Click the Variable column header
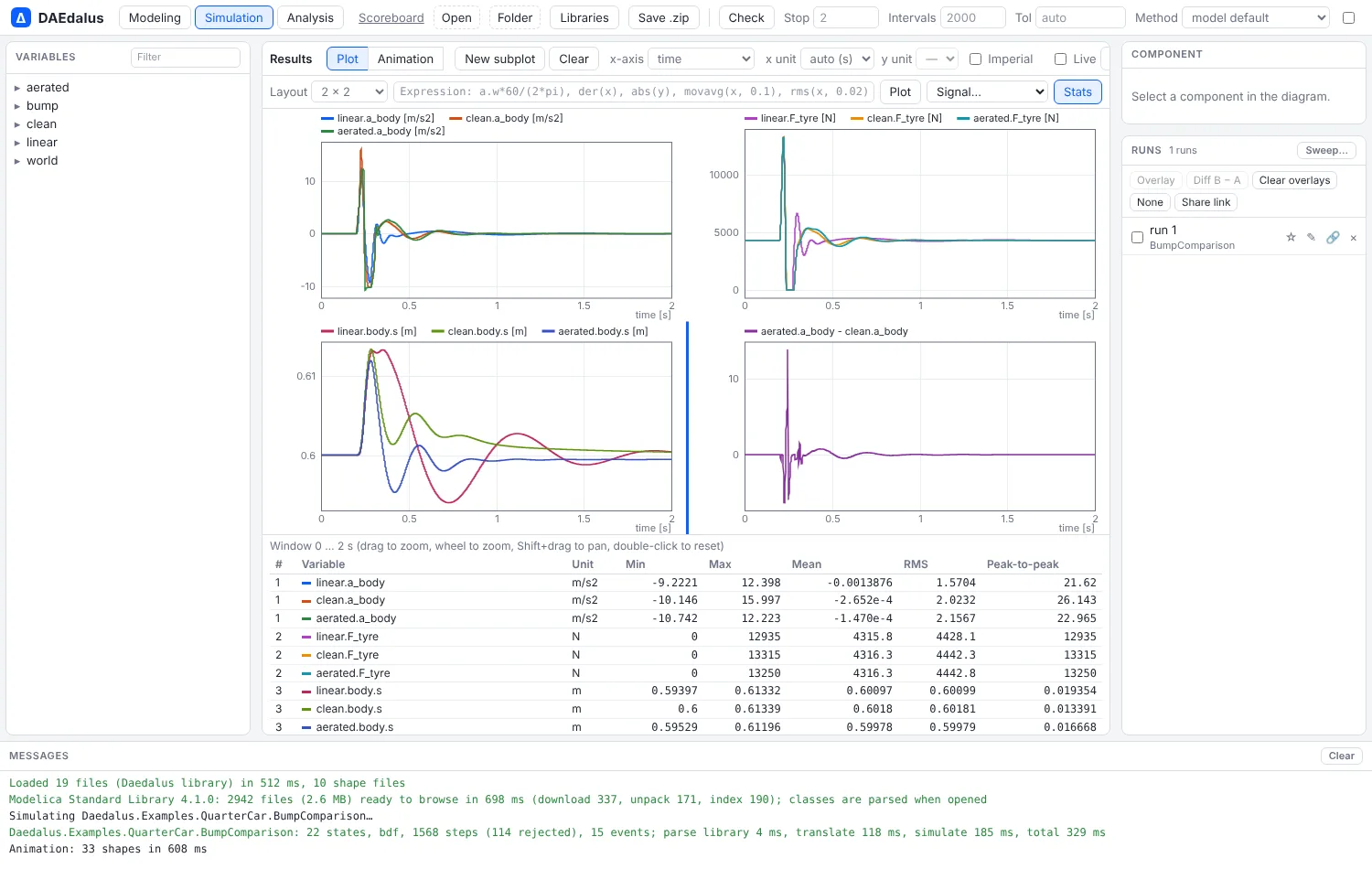This screenshot has width=1372, height=869. coord(323,564)
